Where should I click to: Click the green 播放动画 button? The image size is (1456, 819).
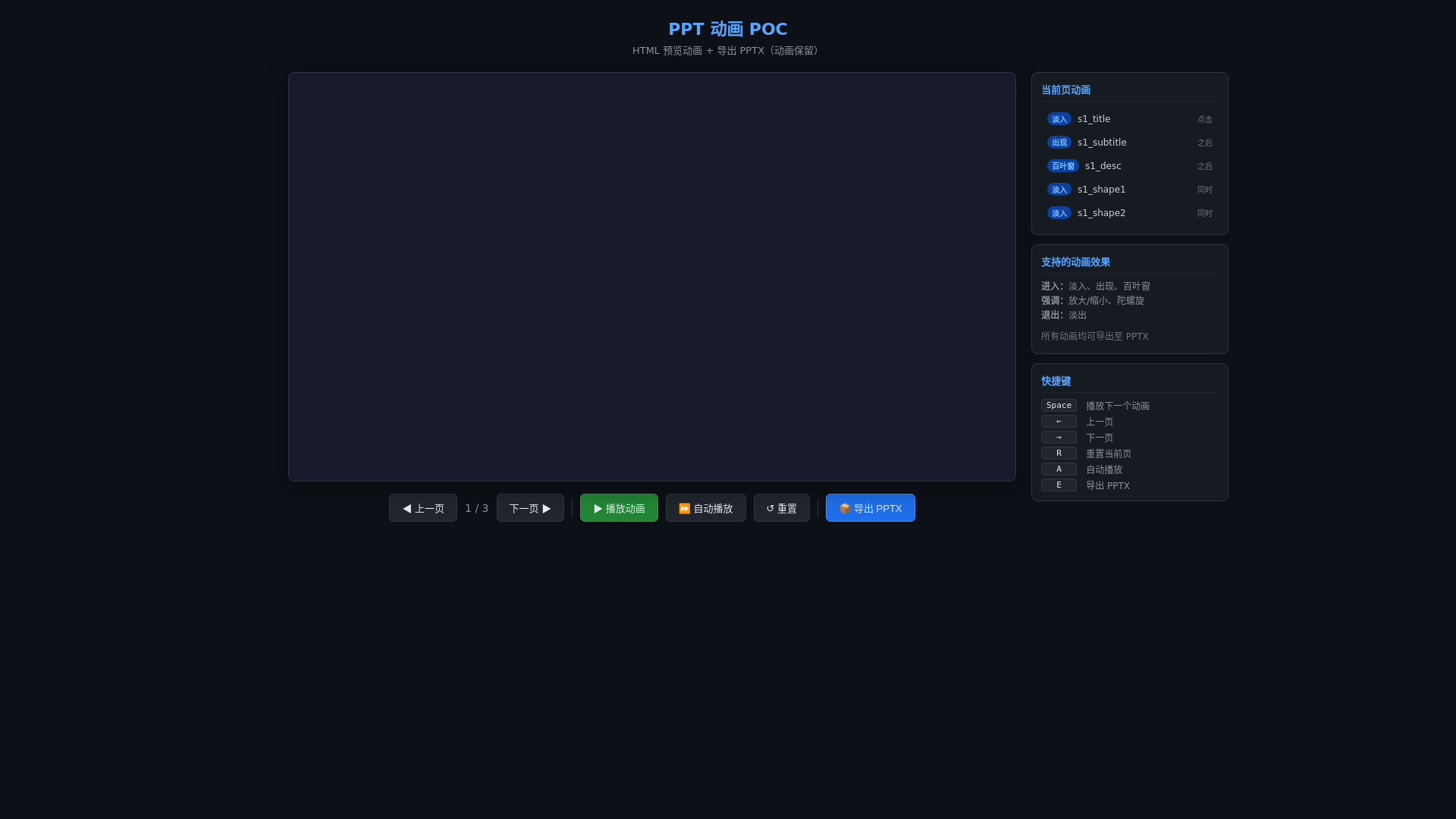[x=619, y=508]
